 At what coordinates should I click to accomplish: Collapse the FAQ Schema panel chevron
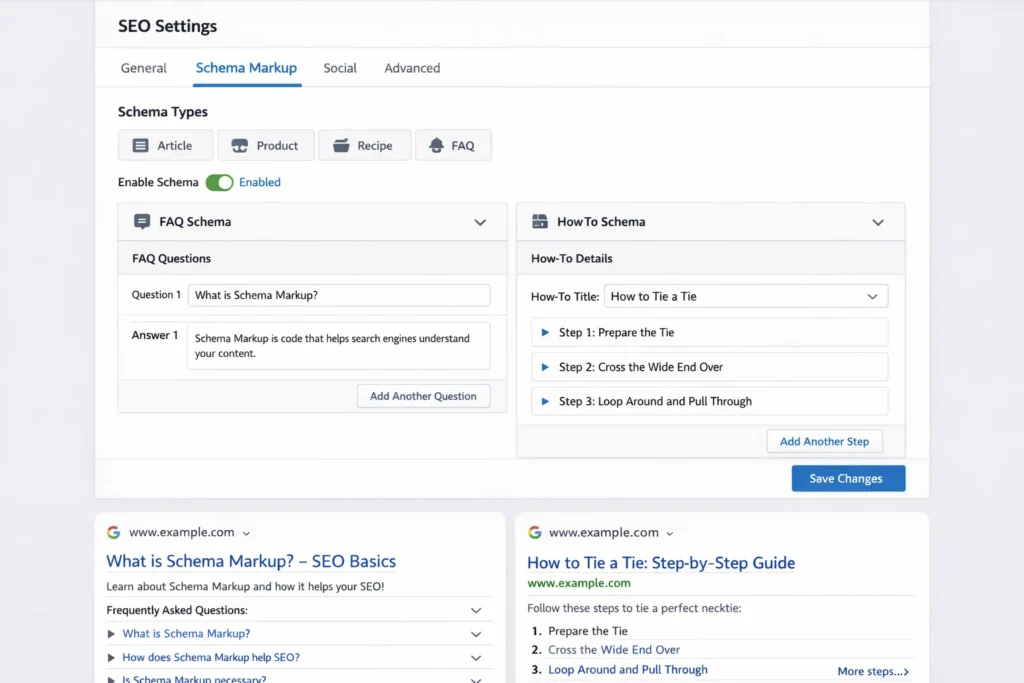pos(480,223)
